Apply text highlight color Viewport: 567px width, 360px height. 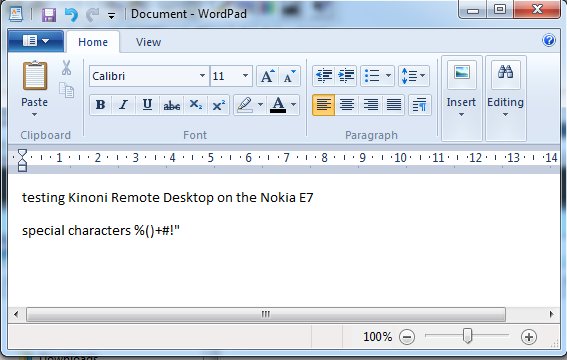[245, 105]
